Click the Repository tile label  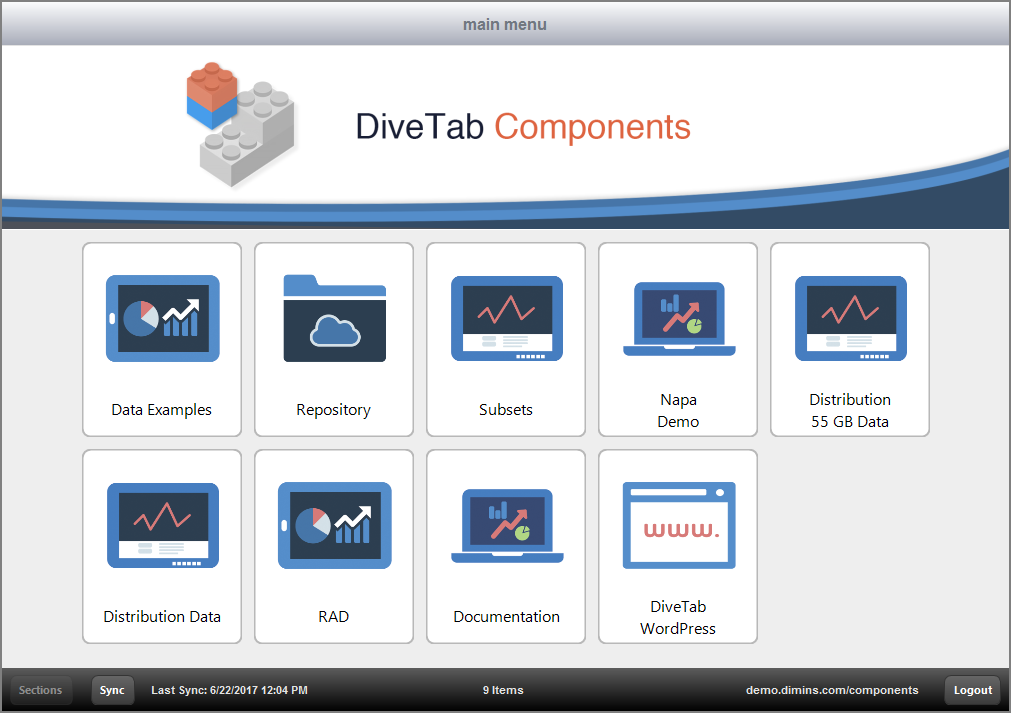(x=333, y=410)
